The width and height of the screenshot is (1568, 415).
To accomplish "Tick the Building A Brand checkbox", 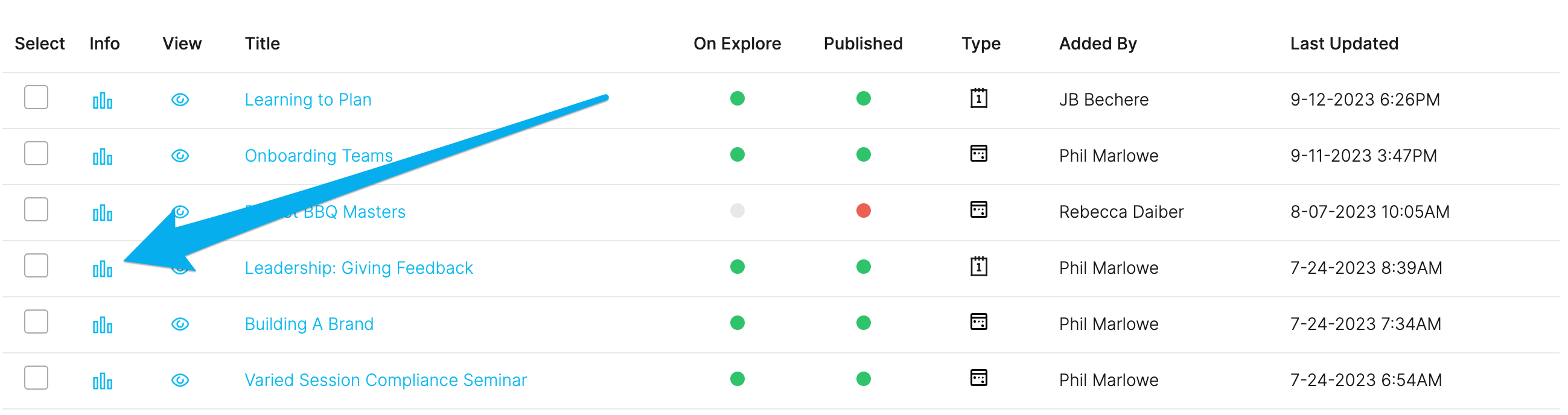I will [36, 322].
